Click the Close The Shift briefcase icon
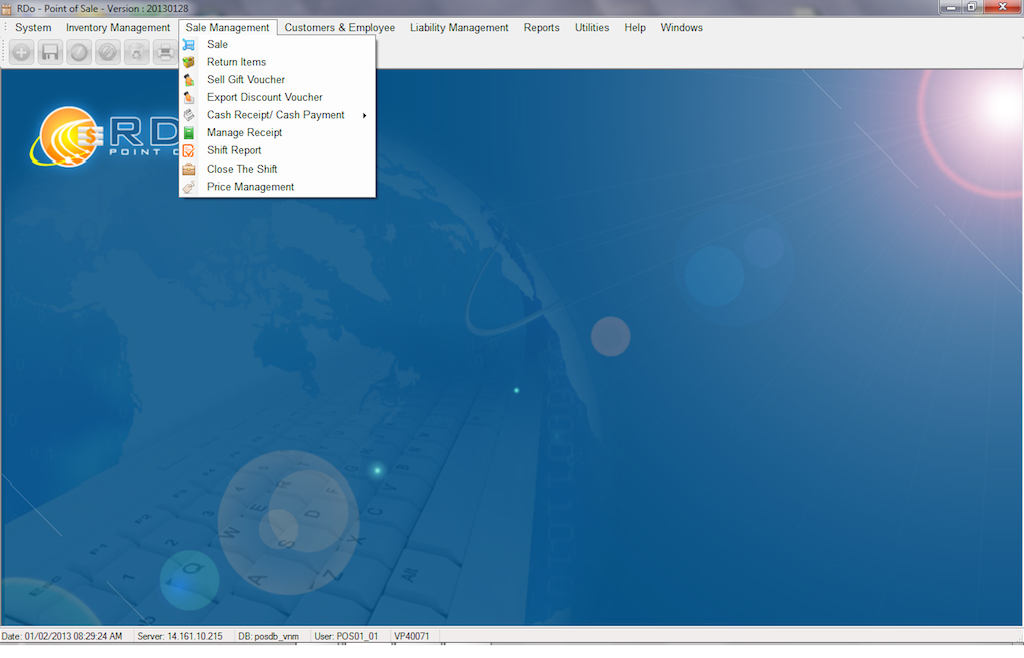Viewport: 1024px width, 658px height. click(188, 170)
